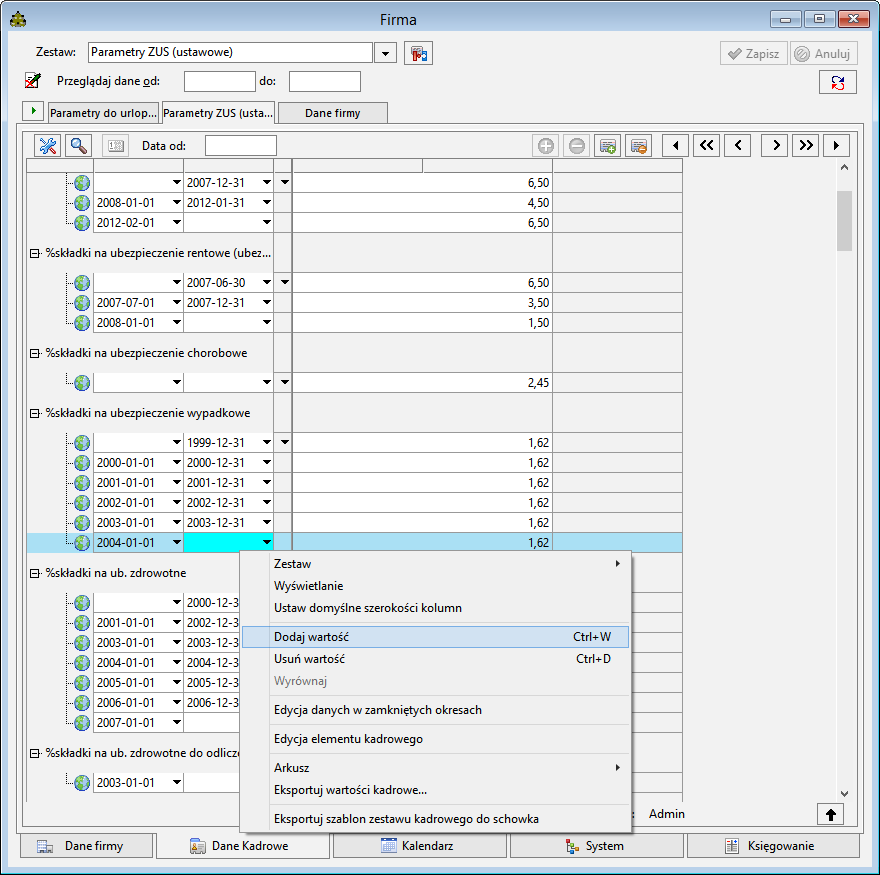The image size is (880, 875).
Task: Collapse %składki na ub. zdrowotne do odlicz node
Action: (35, 753)
